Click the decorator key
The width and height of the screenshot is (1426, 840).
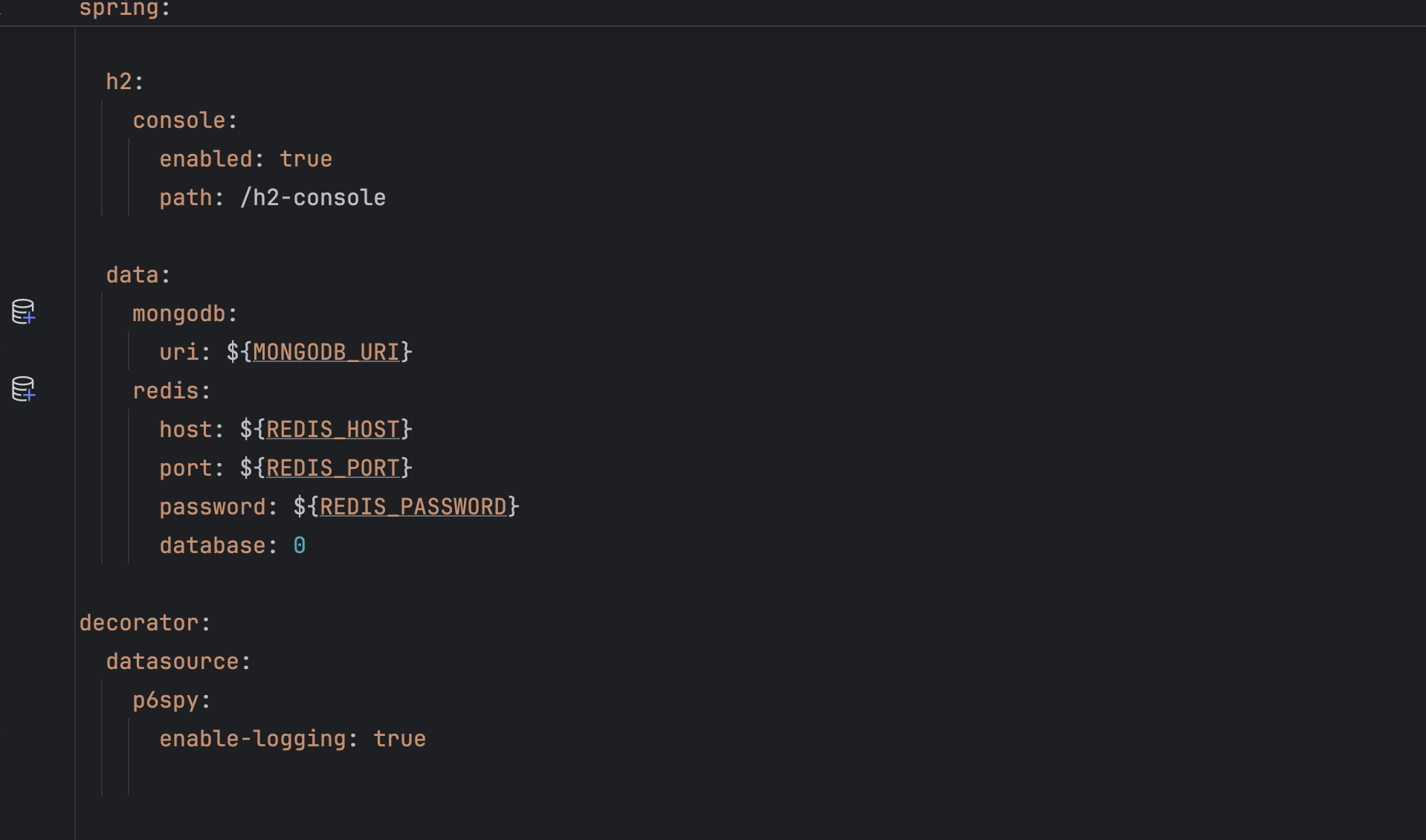click(139, 622)
